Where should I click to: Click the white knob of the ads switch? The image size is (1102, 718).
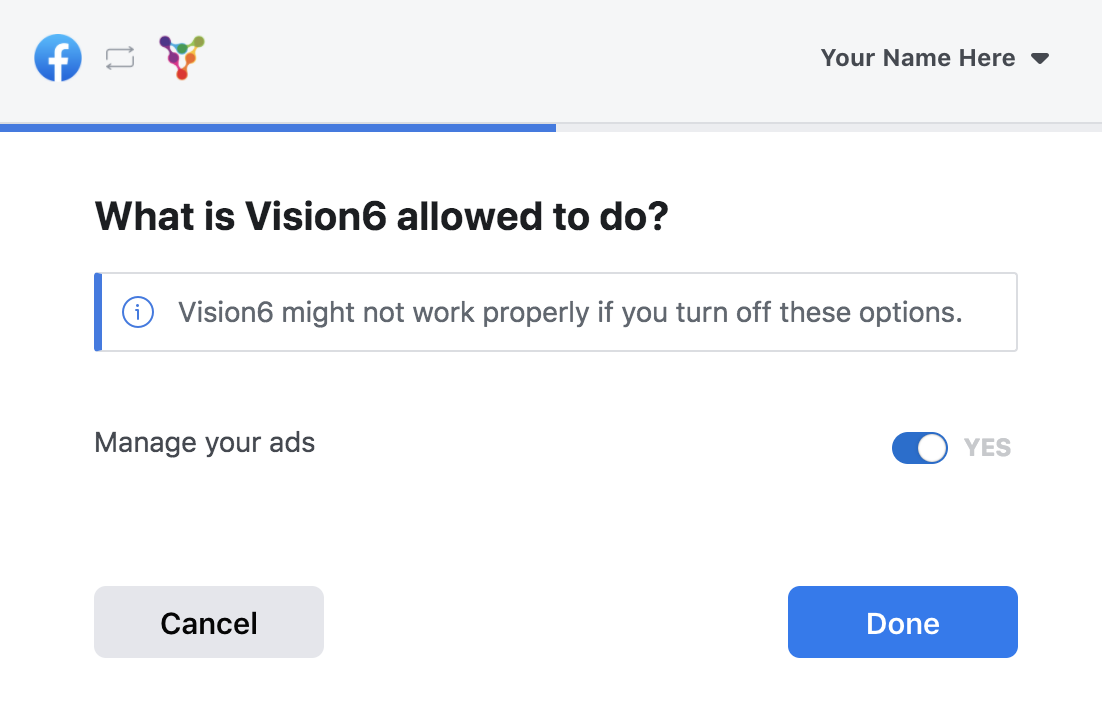click(x=932, y=448)
